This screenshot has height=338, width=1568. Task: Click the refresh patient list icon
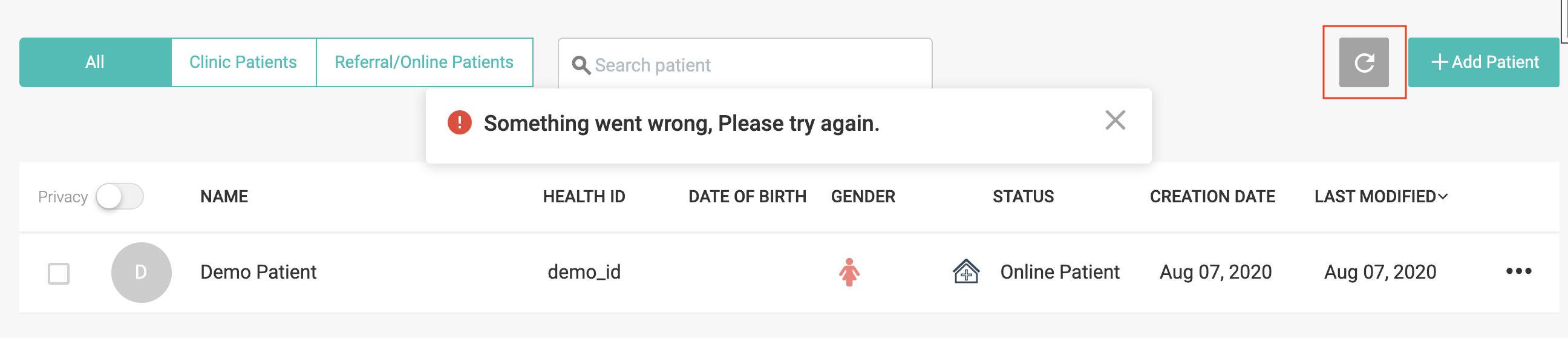tap(1364, 62)
